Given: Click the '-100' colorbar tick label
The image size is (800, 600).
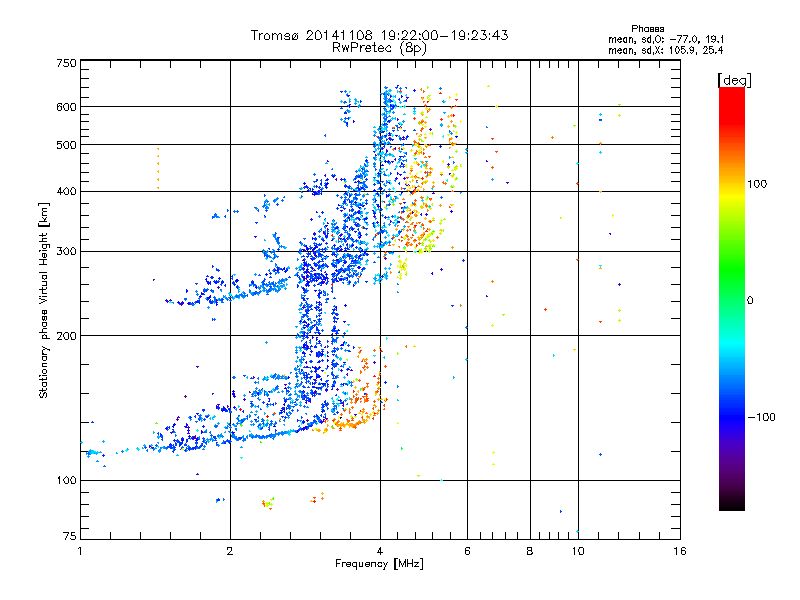Looking at the screenshot, I should 761,417.
